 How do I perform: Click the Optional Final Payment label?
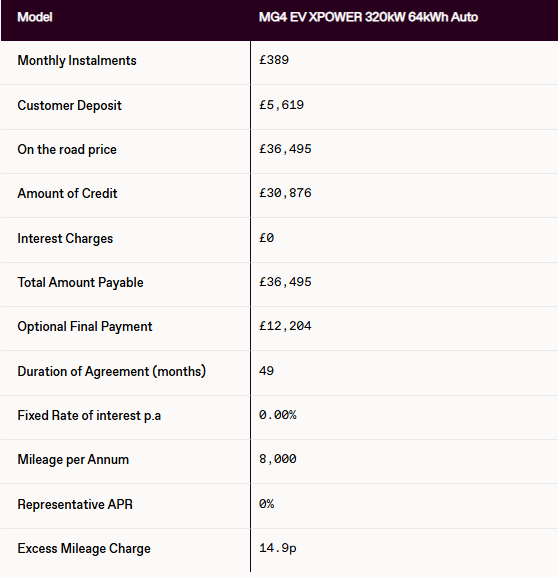(85, 327)
